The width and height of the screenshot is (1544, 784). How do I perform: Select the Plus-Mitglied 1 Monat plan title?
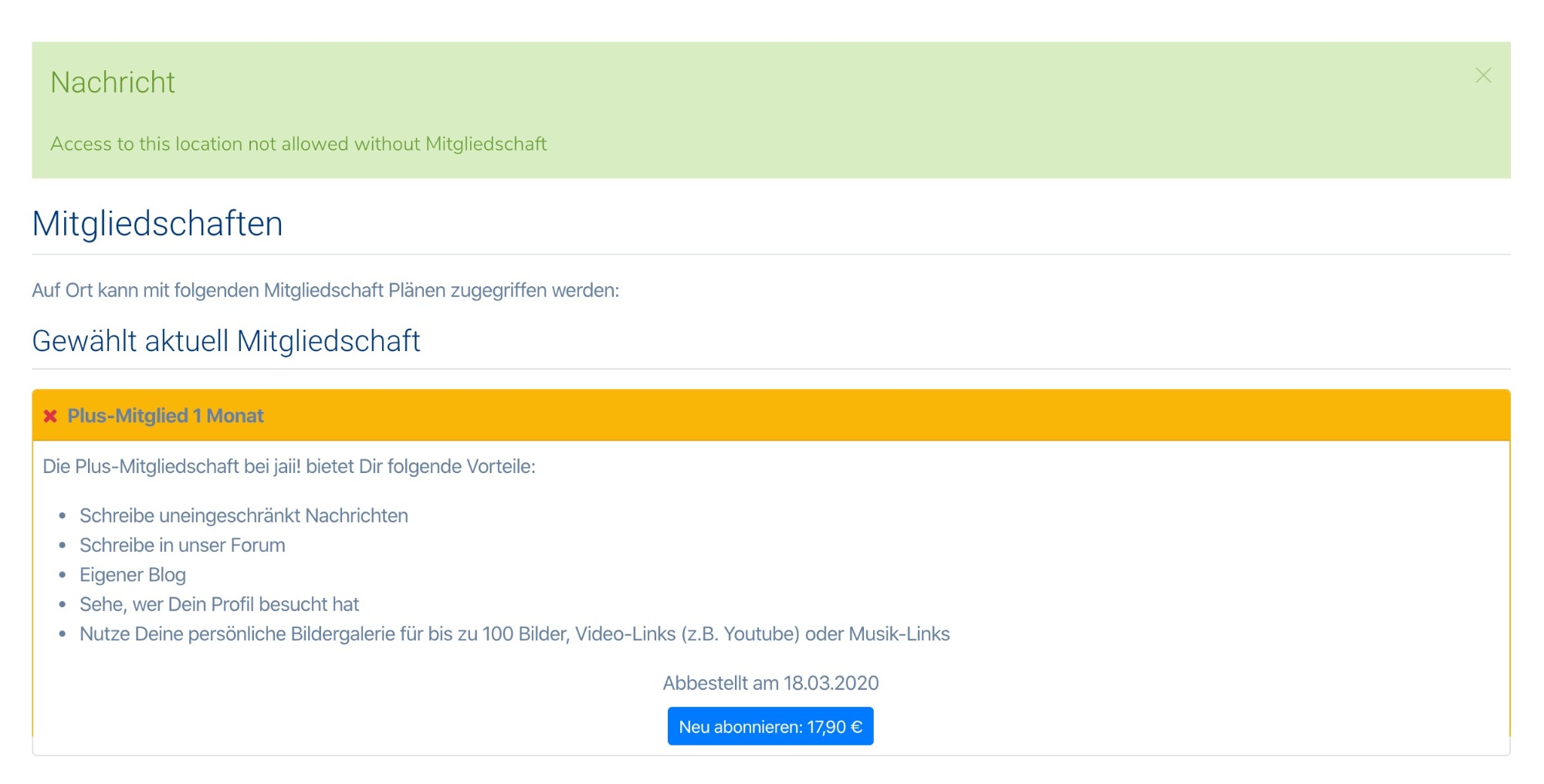click(165, 416)
